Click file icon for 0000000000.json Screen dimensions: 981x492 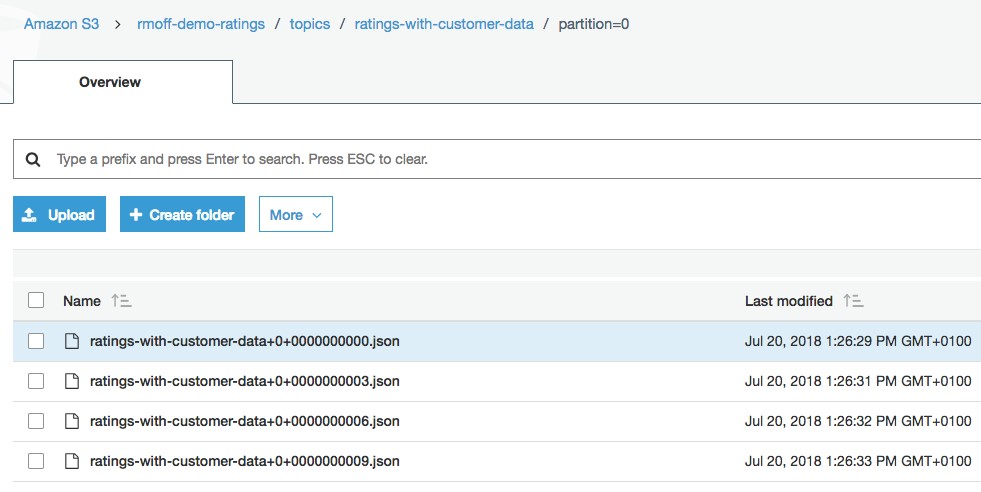(x=72, y=341)
